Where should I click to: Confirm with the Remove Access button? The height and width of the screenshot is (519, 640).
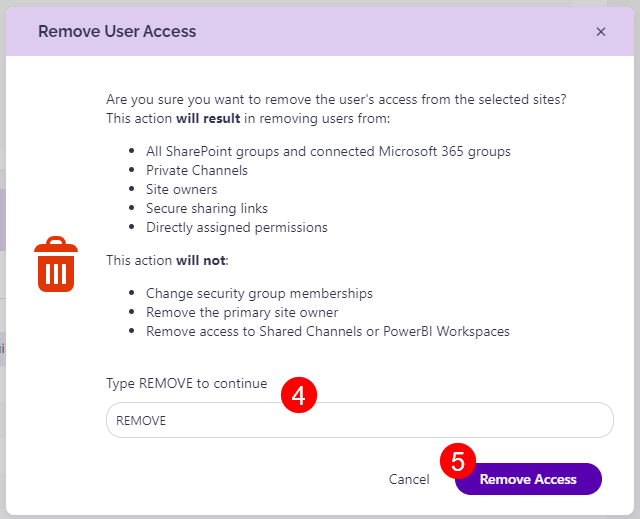(528, 479)
